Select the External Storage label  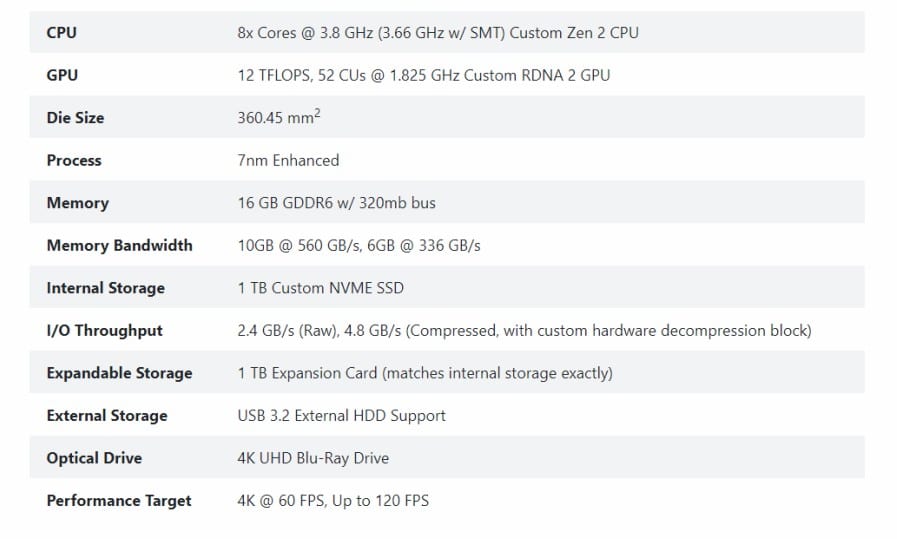tap(106, 415)
